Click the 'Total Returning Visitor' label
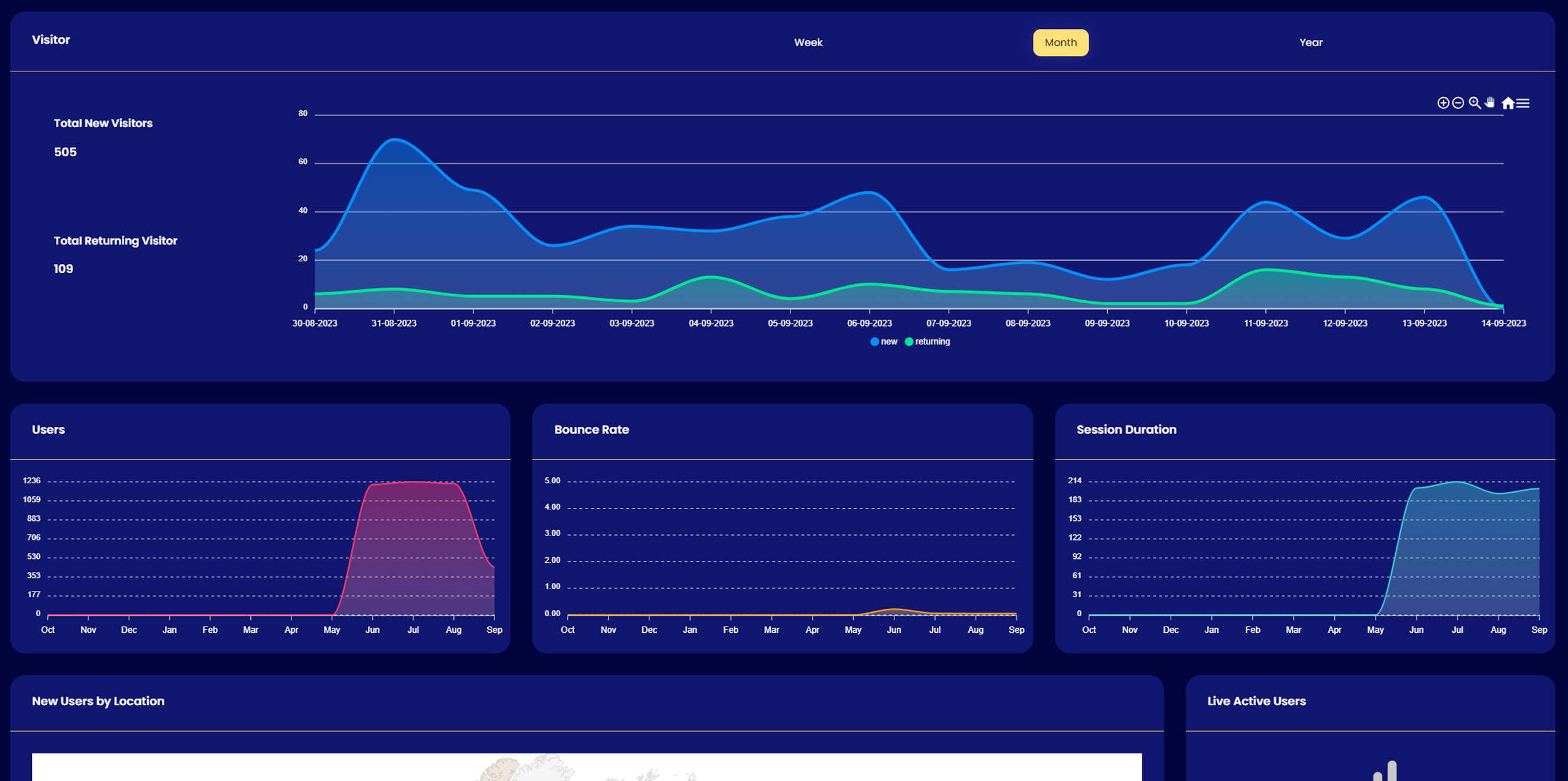This screenshot has height=781, width=1568. (x=115, y=240)
